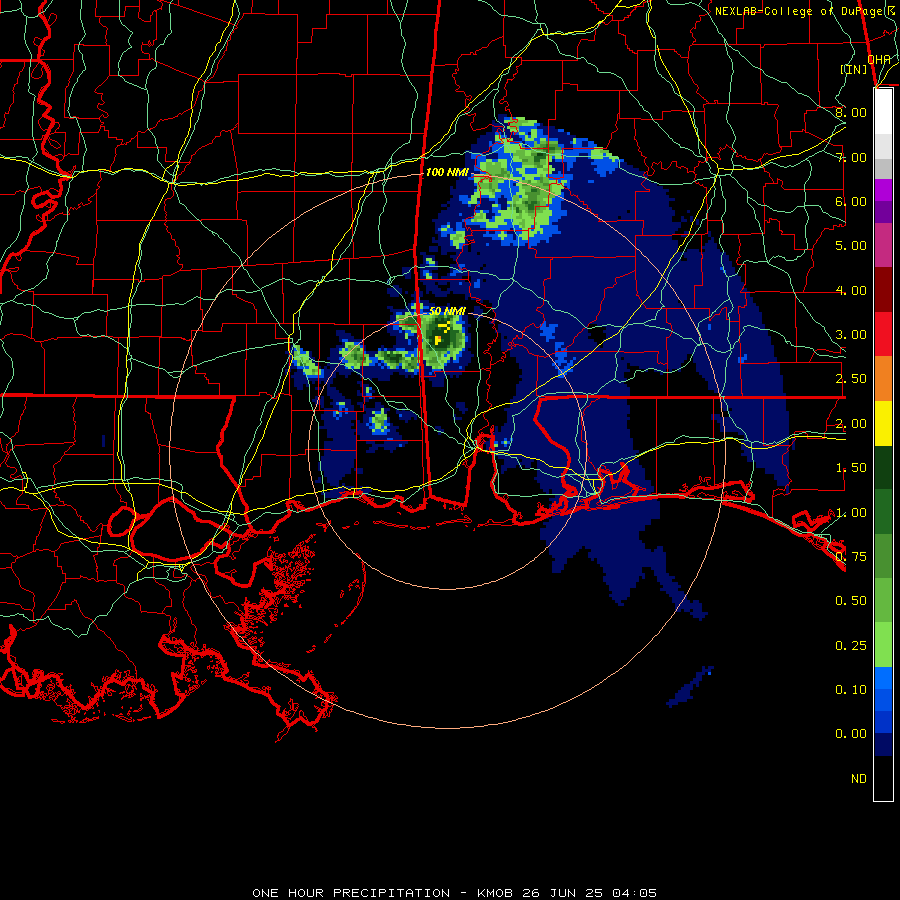
Task: Click the bright magenta swatch near 6.00
Action: pos(883,190)
